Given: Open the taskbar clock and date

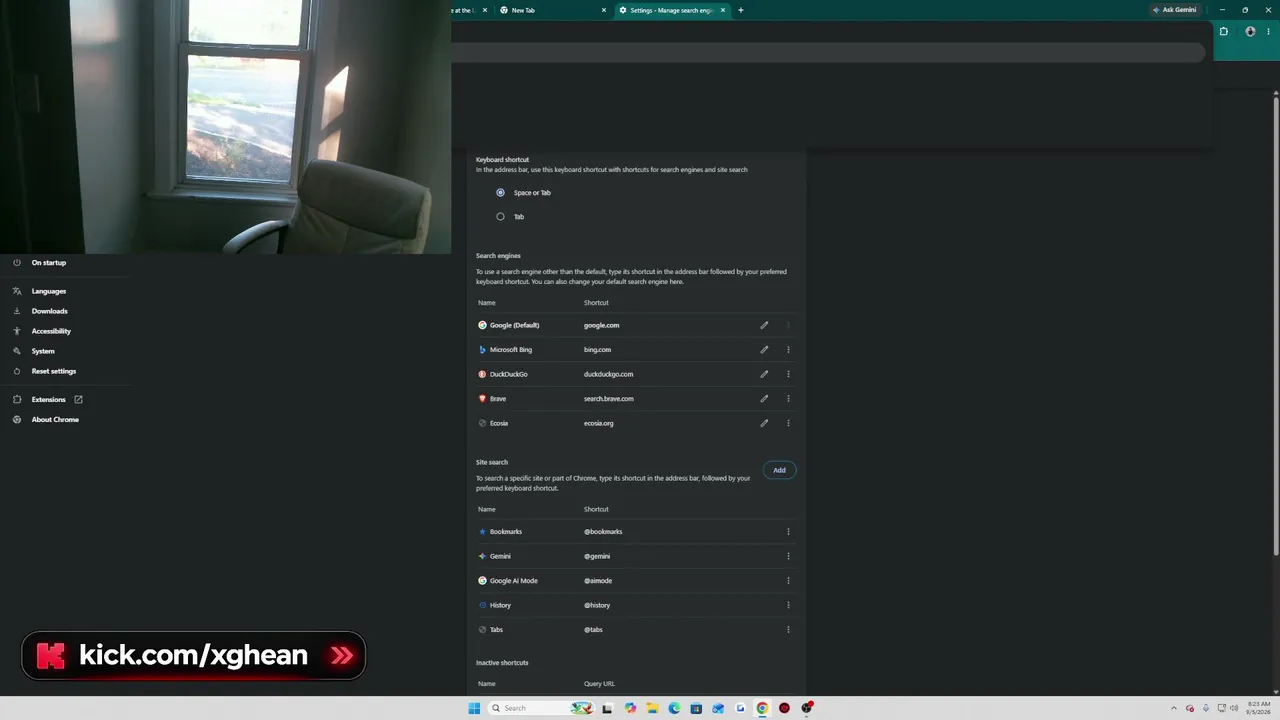Looking at the screenshot, I should [1259, 708].
